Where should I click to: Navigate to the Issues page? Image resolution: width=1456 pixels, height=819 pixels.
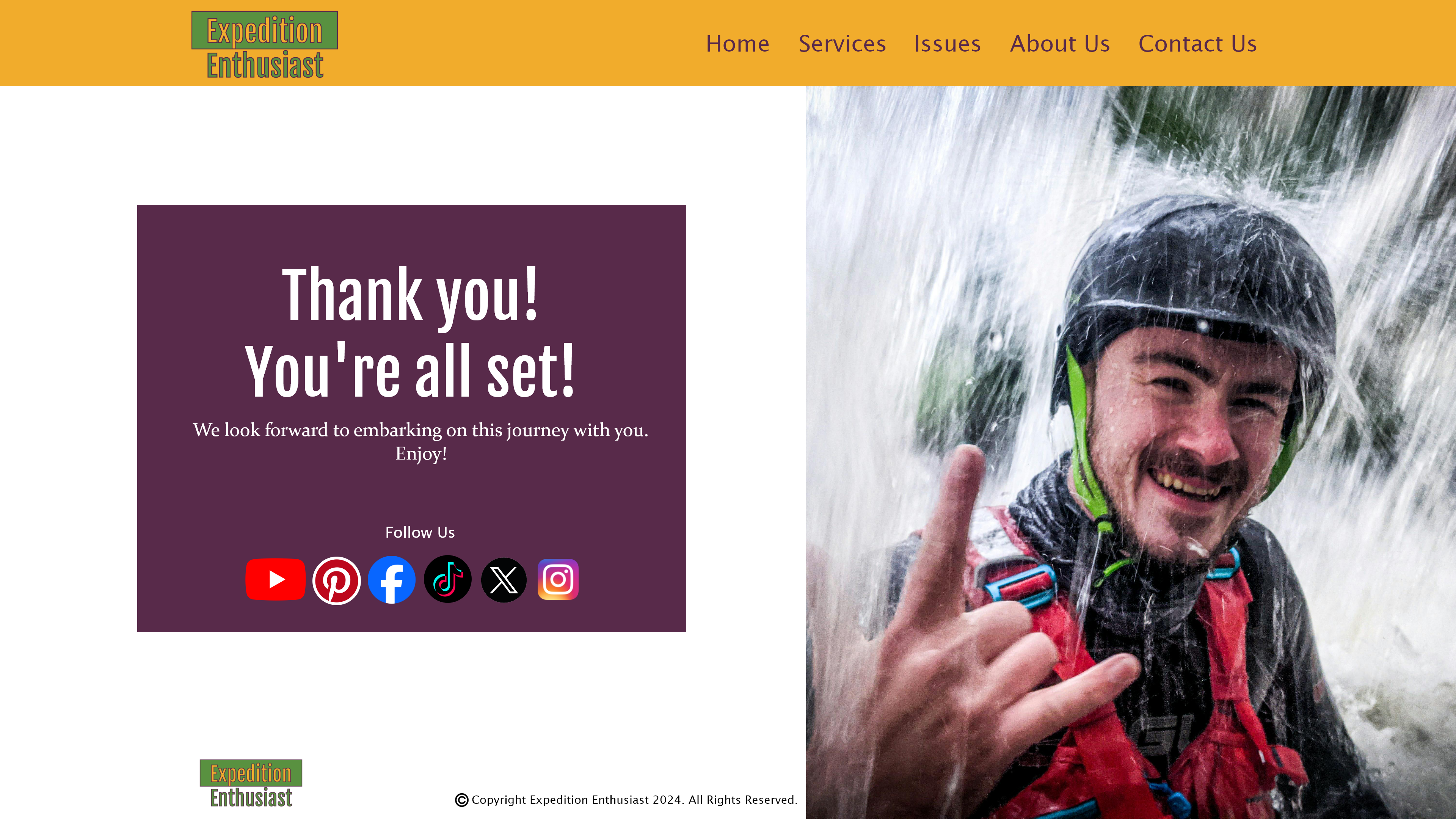947,44
